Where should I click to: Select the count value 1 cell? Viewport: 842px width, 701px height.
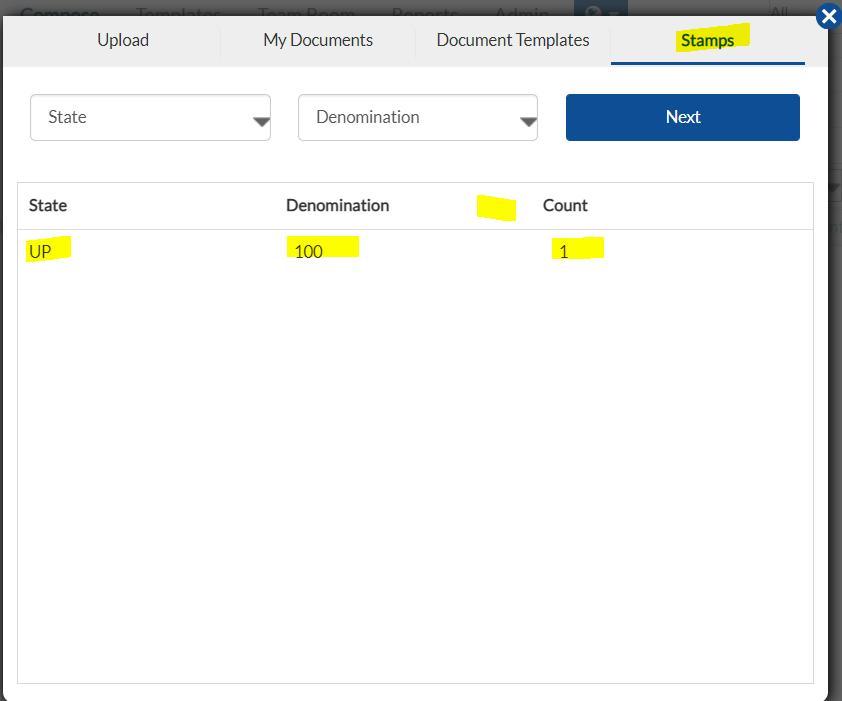(x=563, y=251)
